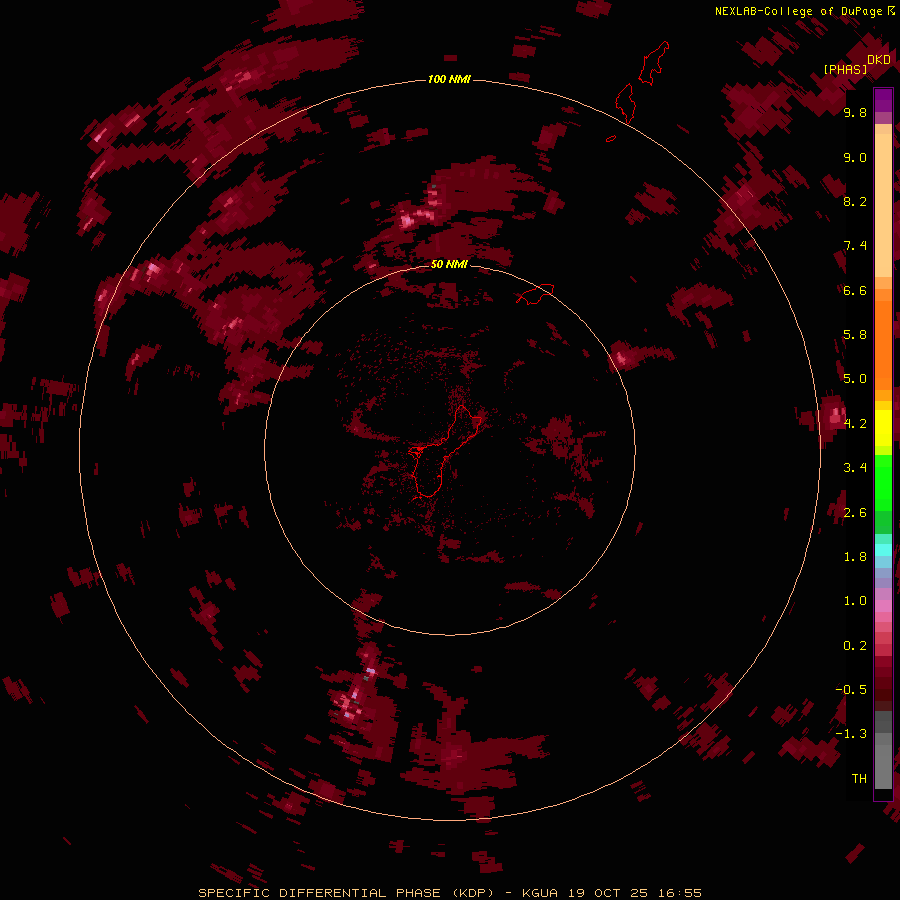Screen dimensions: 900x900
Task: Click the 6.6 value on color scale
Action: pyautogui.click(x=855, y=290)
